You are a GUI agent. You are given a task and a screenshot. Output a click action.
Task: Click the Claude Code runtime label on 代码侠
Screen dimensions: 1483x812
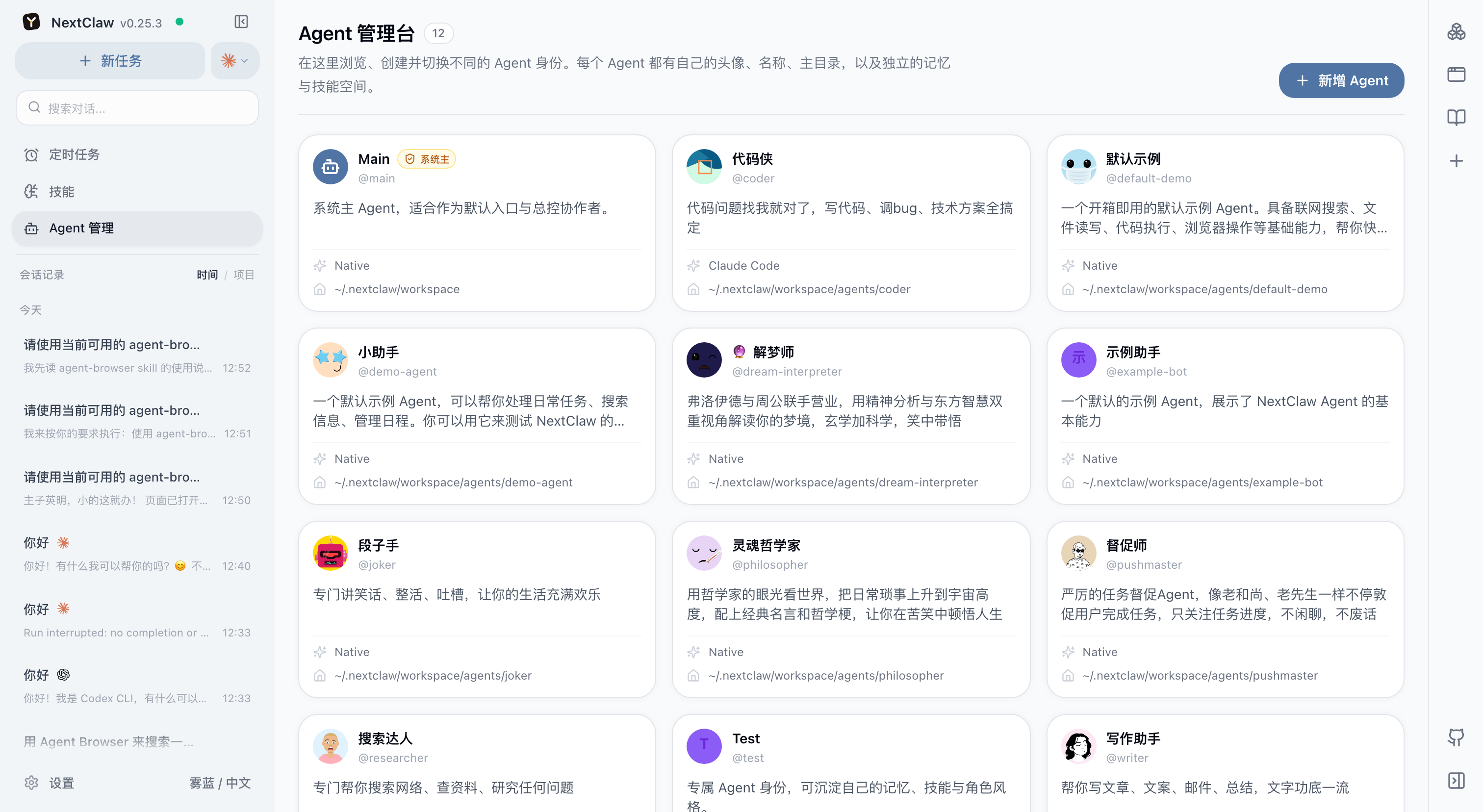[x=744, y=265]
